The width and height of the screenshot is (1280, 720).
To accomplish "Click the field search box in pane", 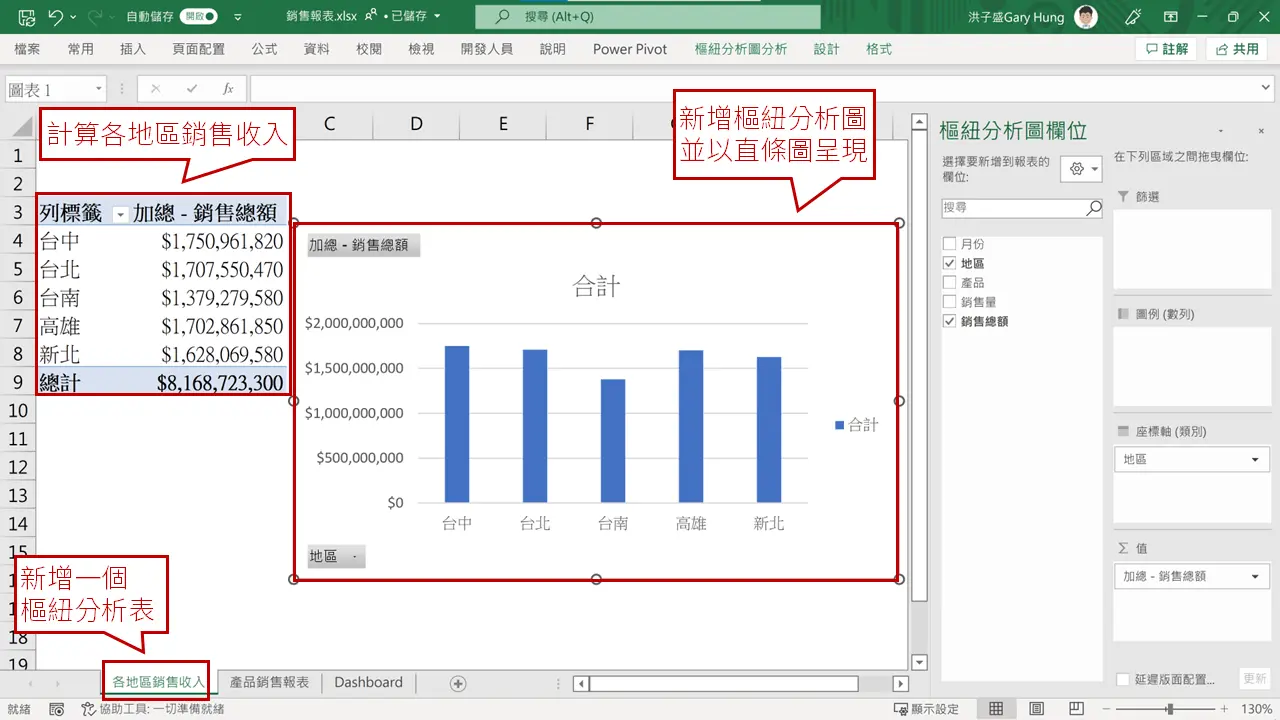I will click(x=1022, y=208).
